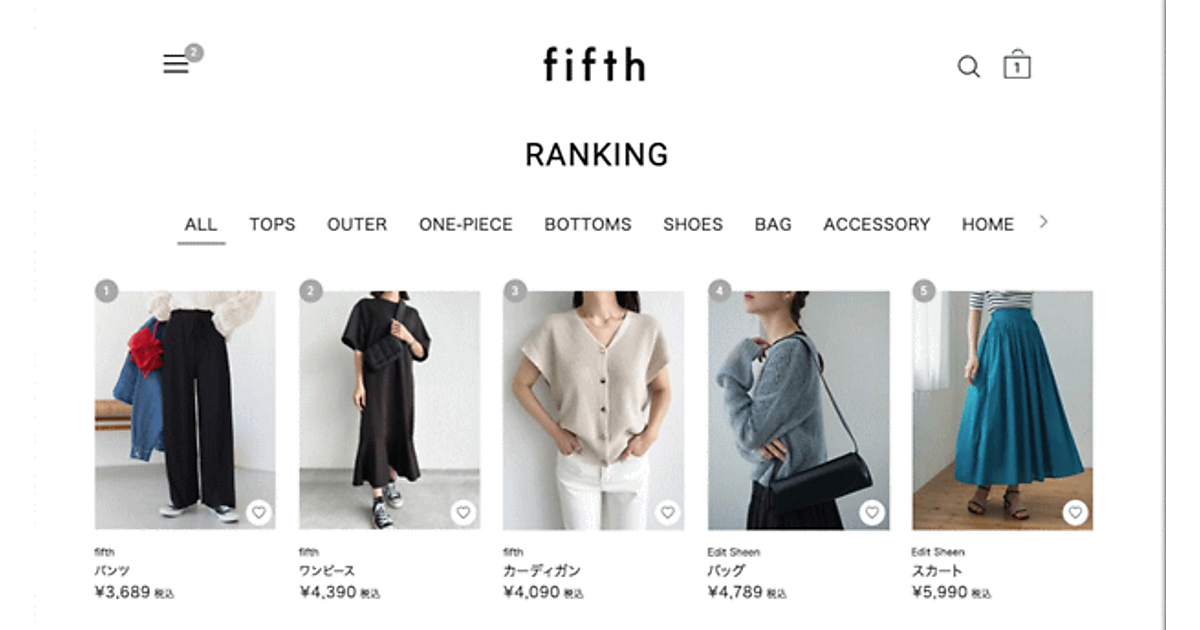Viewport: 1200px width, 630px height.
Task: Switch to the TOPS tab
Action: (272, 225)
